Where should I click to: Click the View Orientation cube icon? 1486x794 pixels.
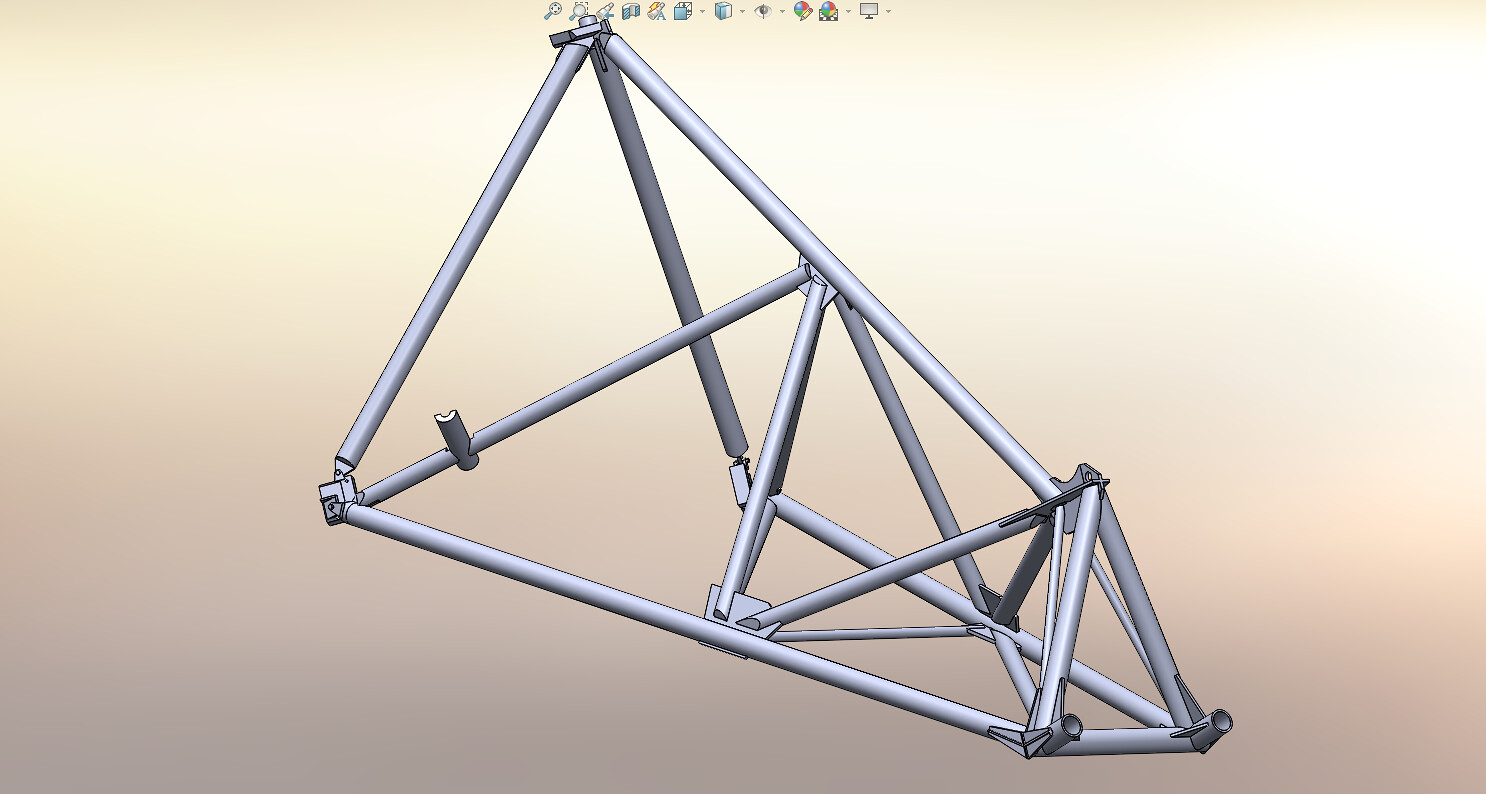click(x=683, y=11)
